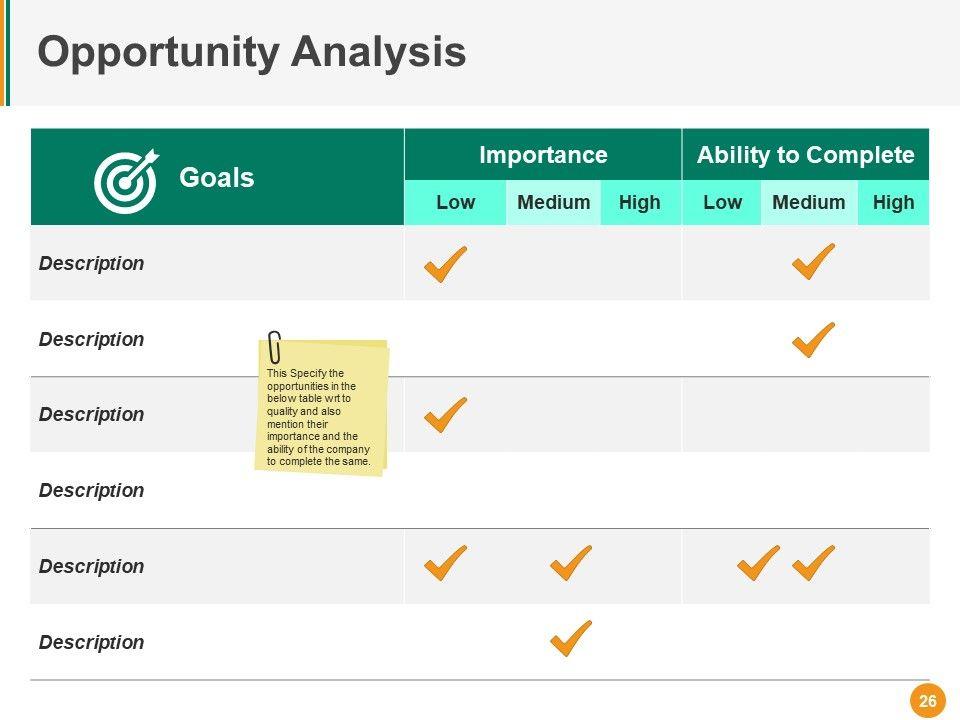Image resolution: width=960 pixels, height=720 pixels.
Task: Click the Ability to Complete header
Action: 805,155
